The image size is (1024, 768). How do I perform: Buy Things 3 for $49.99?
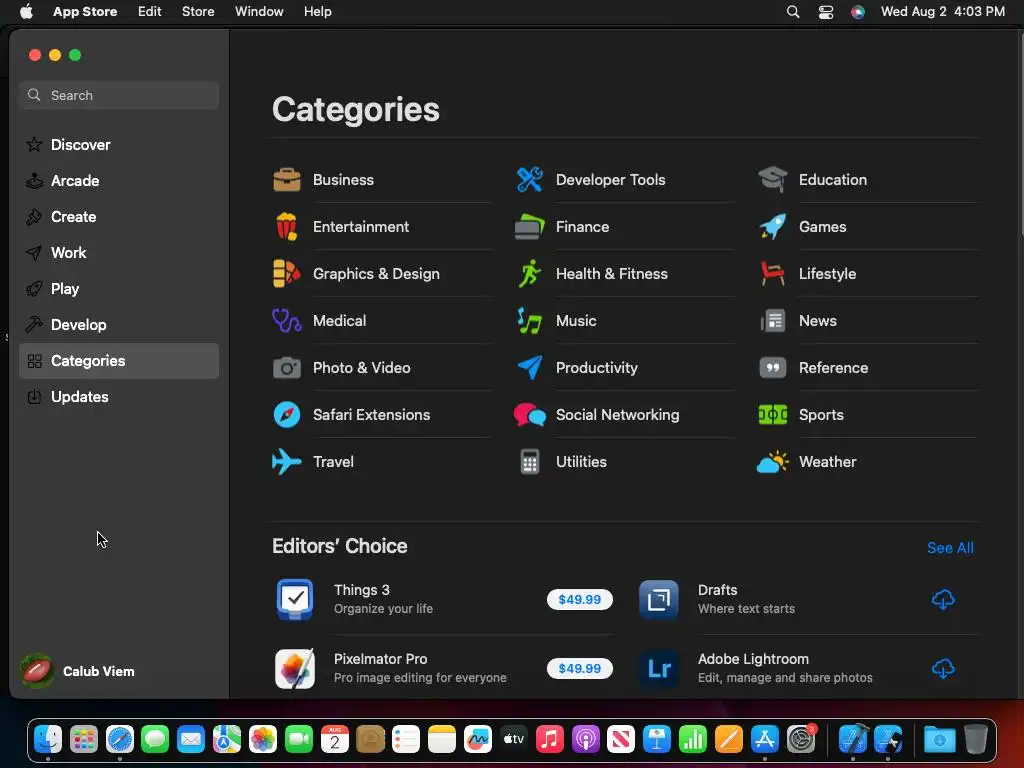click(580, 599)
